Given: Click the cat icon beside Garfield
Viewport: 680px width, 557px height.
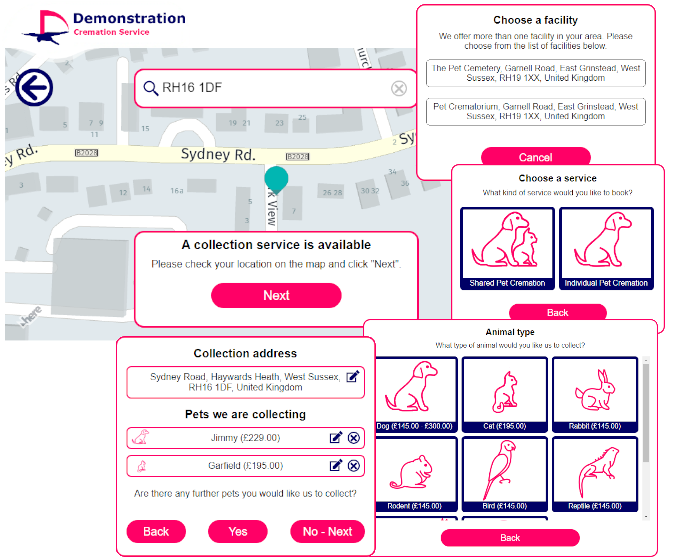Looking at the screenshot, I should point(141,466).
